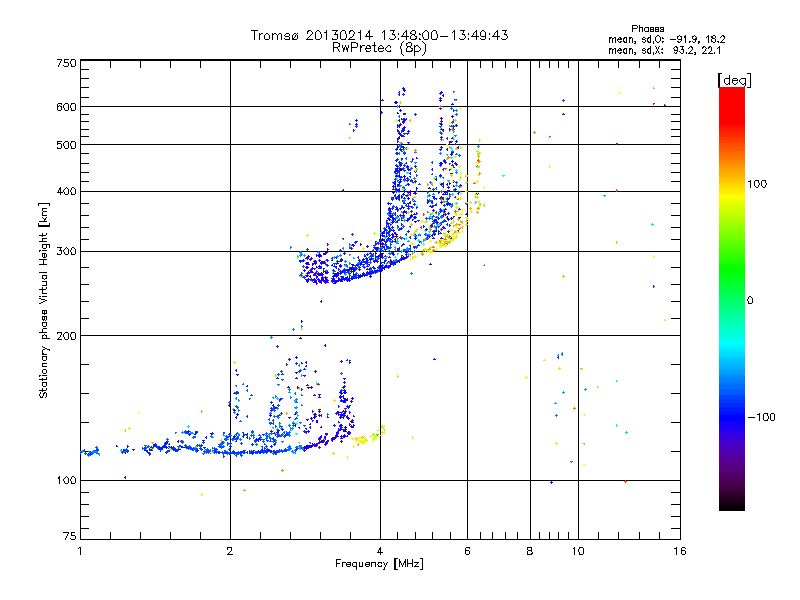Click the colorbar label '0'
The height and width of the screenshot is (600, 800).
click(749, 300)
